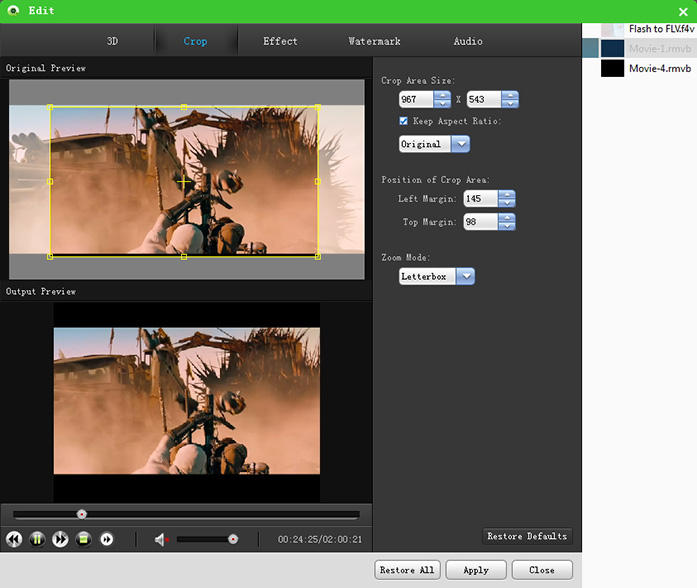Click the playback time 00:24:25/02:00:21
Screen dimensions: 697x588
coord(320,540)
